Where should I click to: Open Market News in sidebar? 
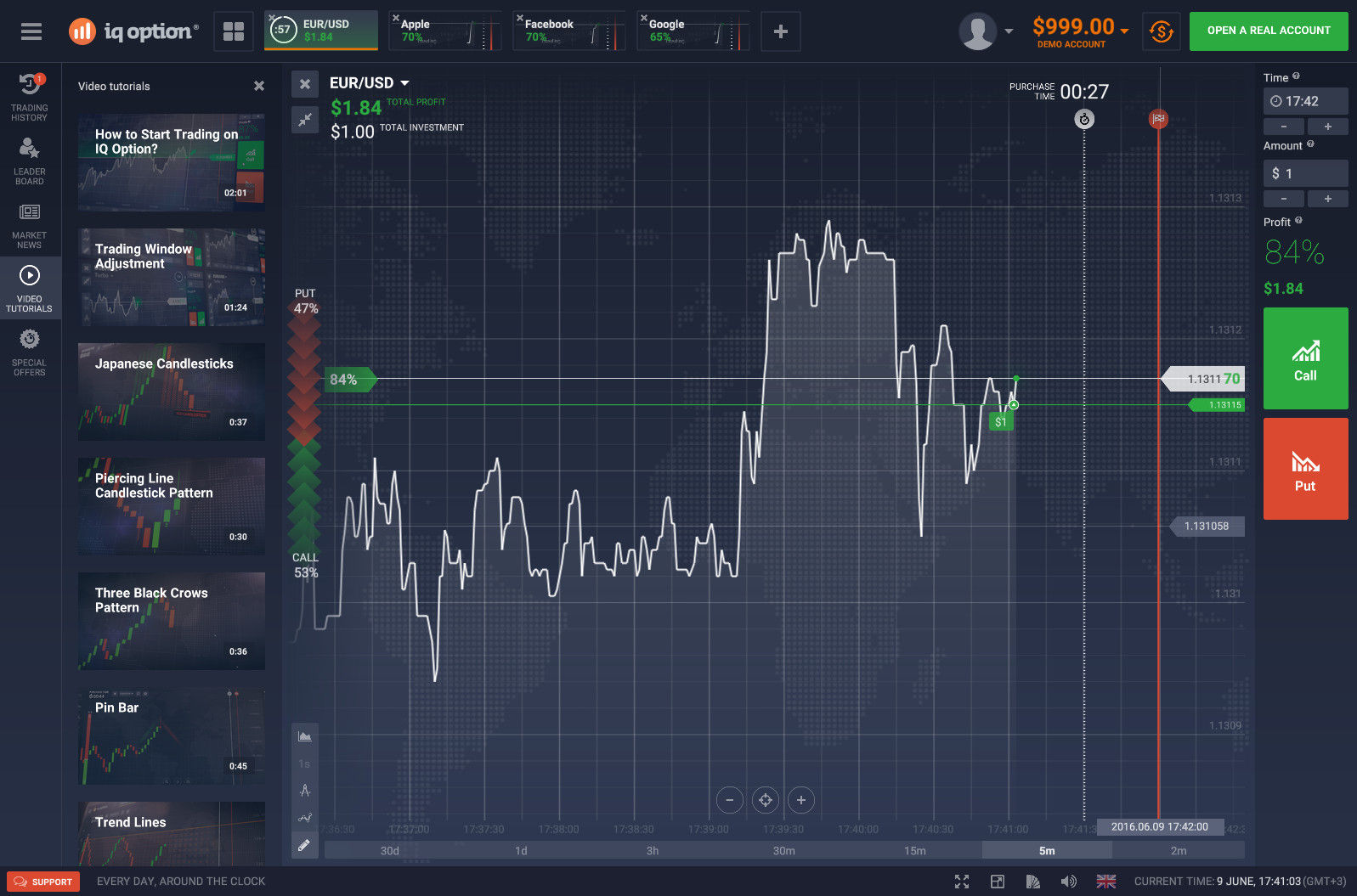tap(30, 225)
